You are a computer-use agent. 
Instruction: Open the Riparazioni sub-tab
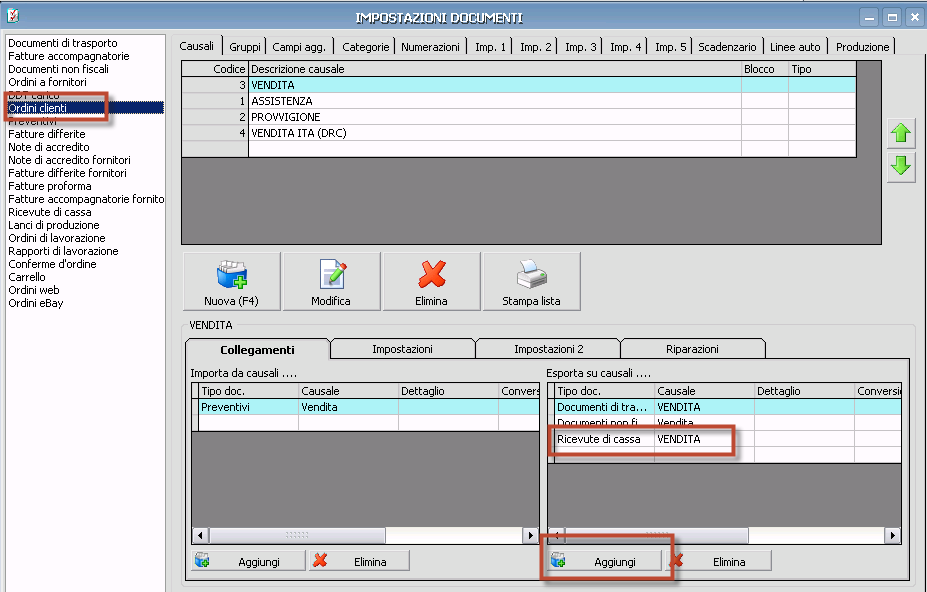(692, 349)
